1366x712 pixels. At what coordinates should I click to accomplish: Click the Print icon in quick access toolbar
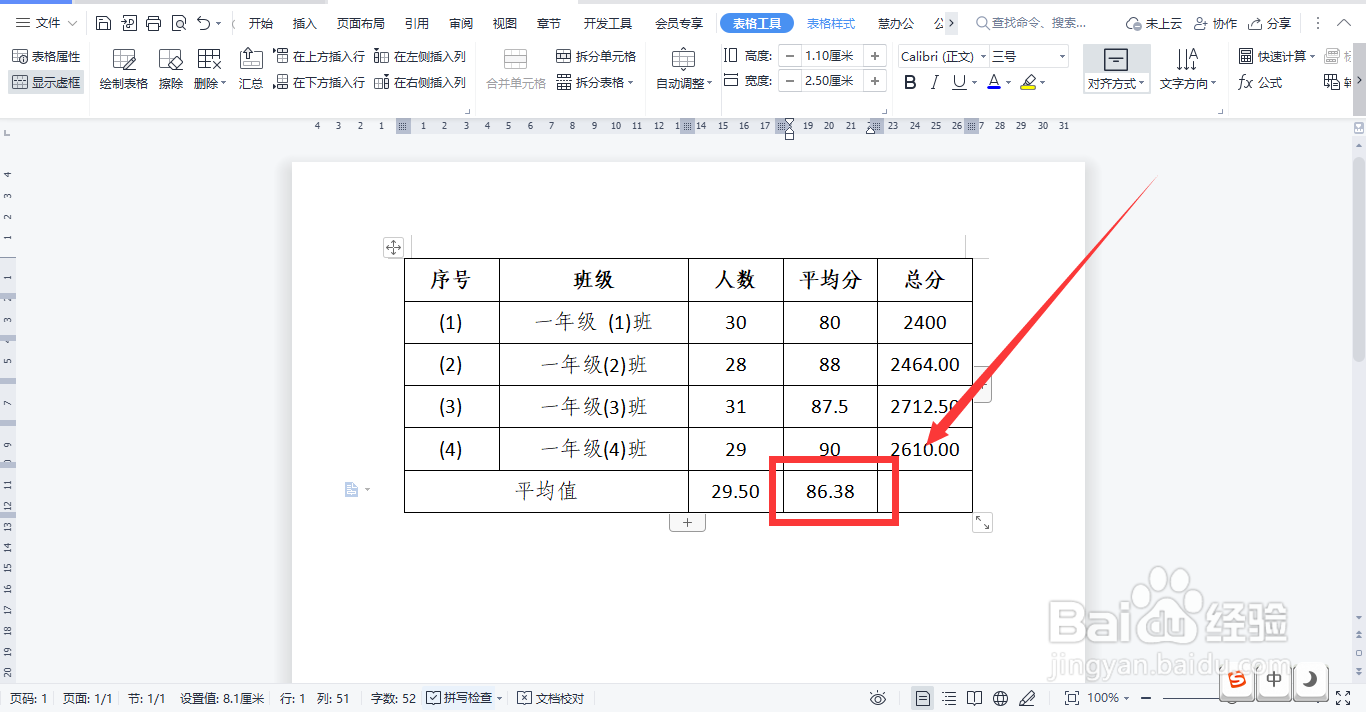pyautogui.click(x=153, y=23)
